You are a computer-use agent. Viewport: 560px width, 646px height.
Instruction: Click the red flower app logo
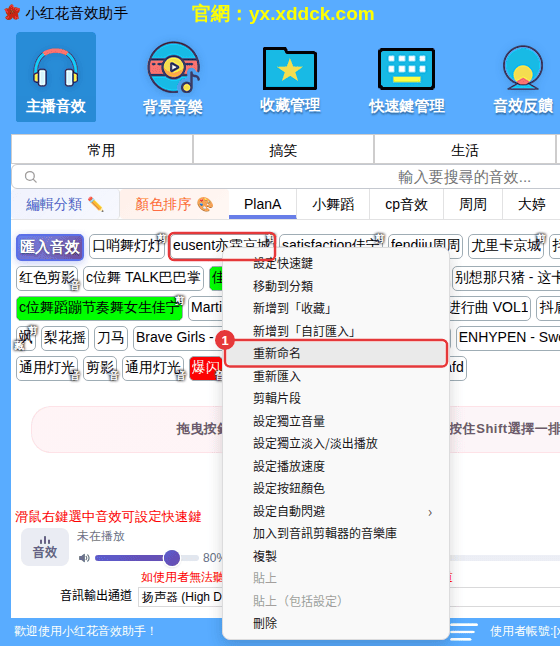coord(12,13)
